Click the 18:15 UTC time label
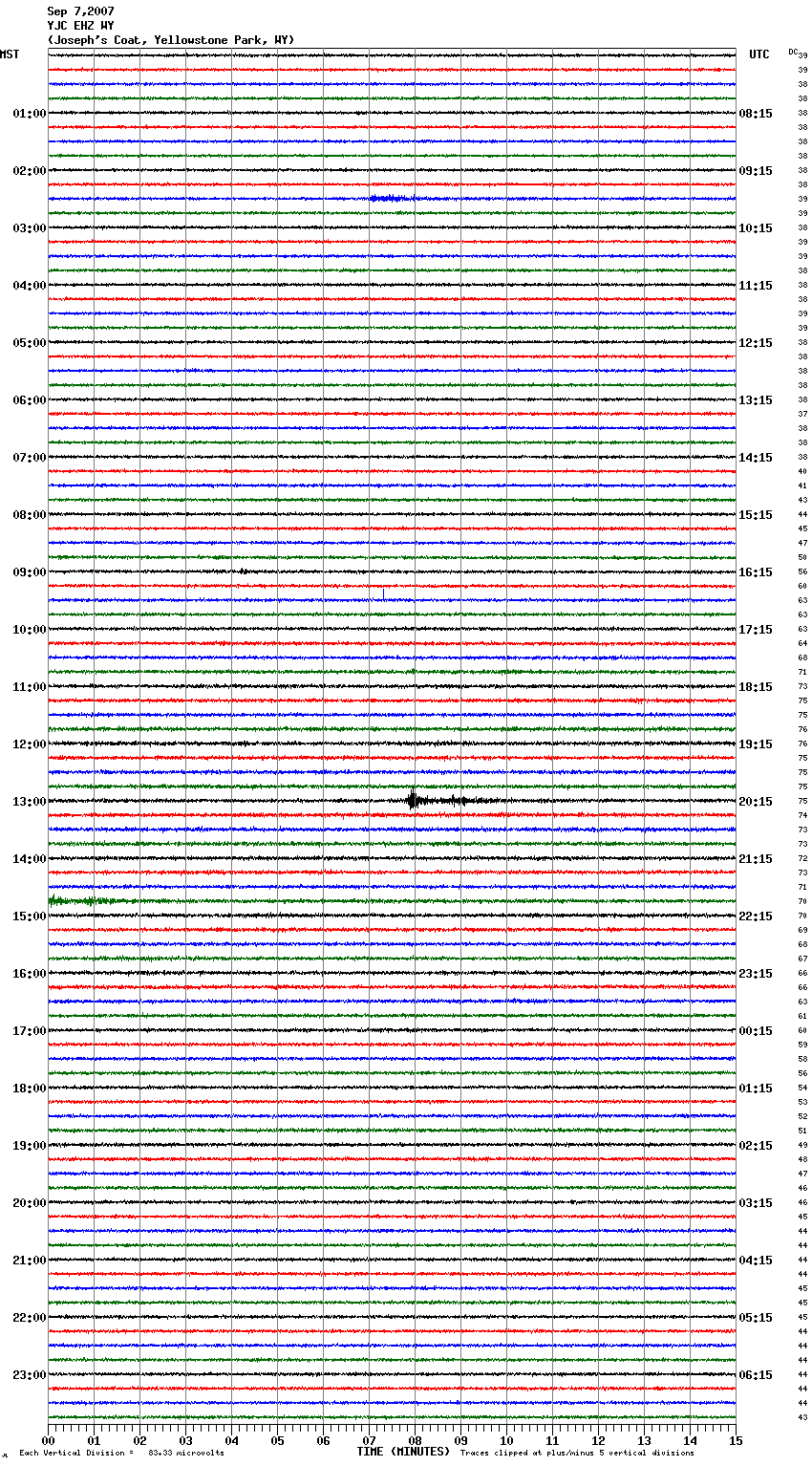 [x=756, y=687]
